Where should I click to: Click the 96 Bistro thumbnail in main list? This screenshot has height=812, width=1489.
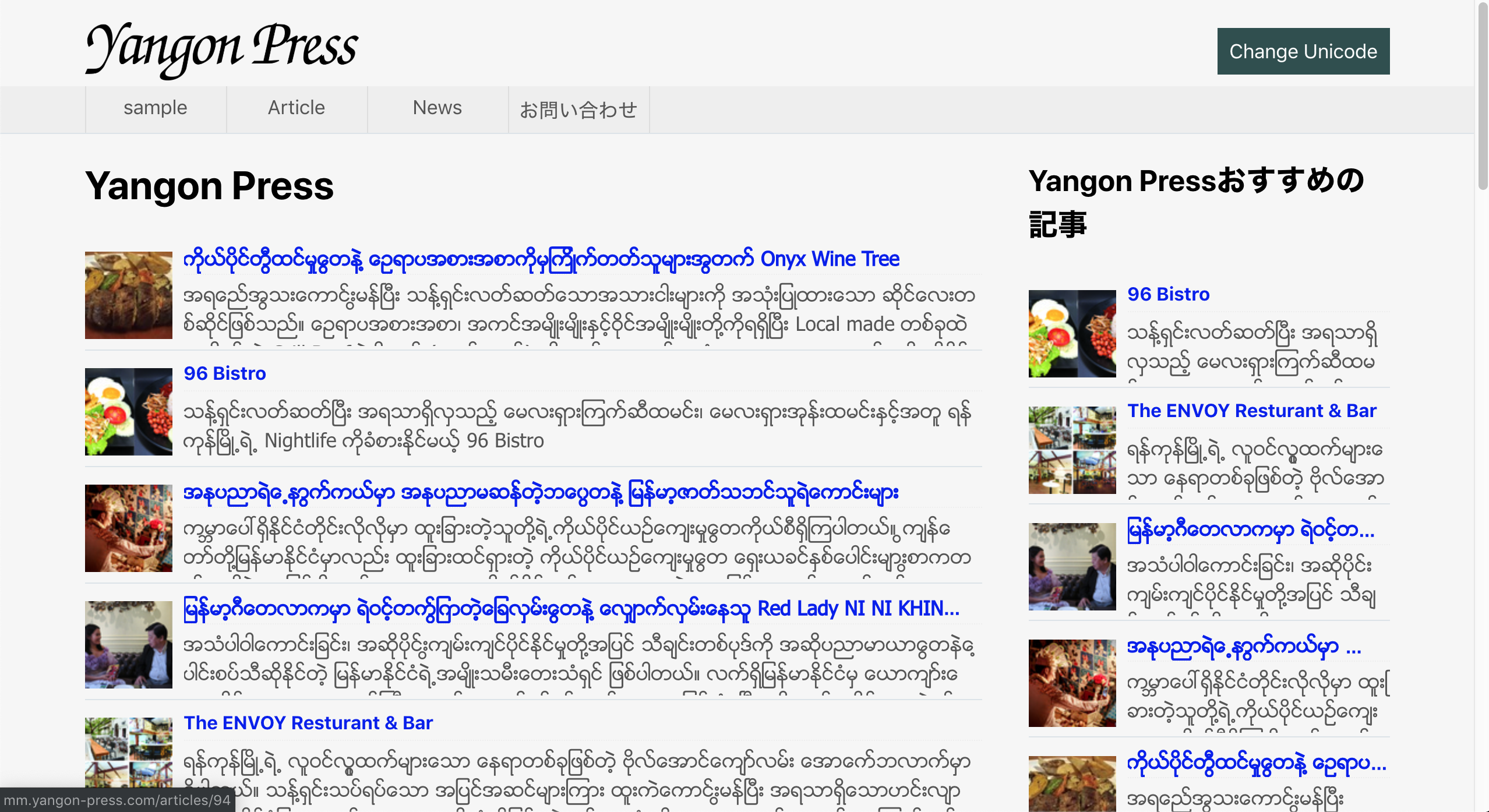pyautogui.click(x=129, y=412)
